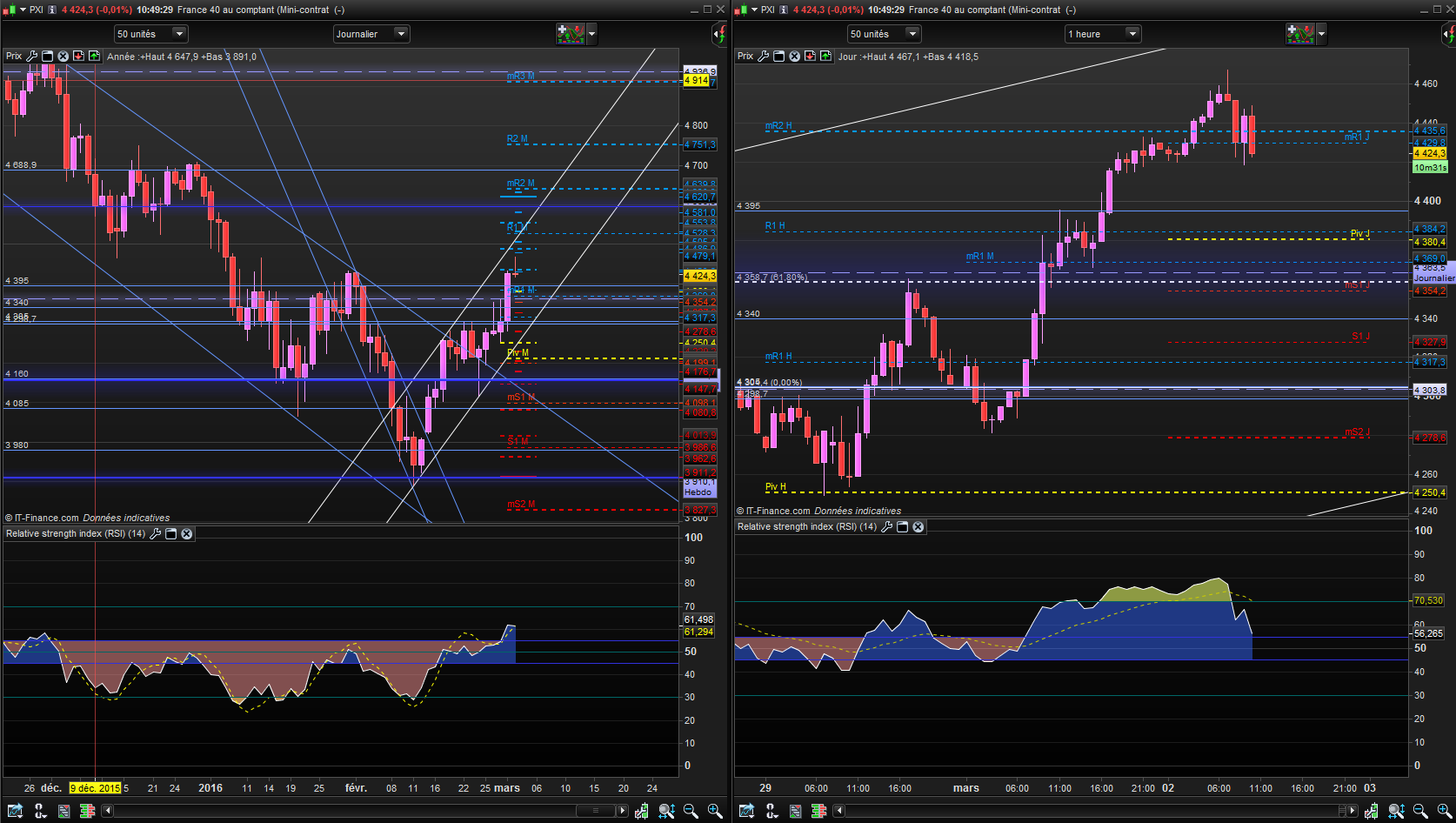
Task: Open Prix settings wrench in daily chart
Action: click(32, 57)
